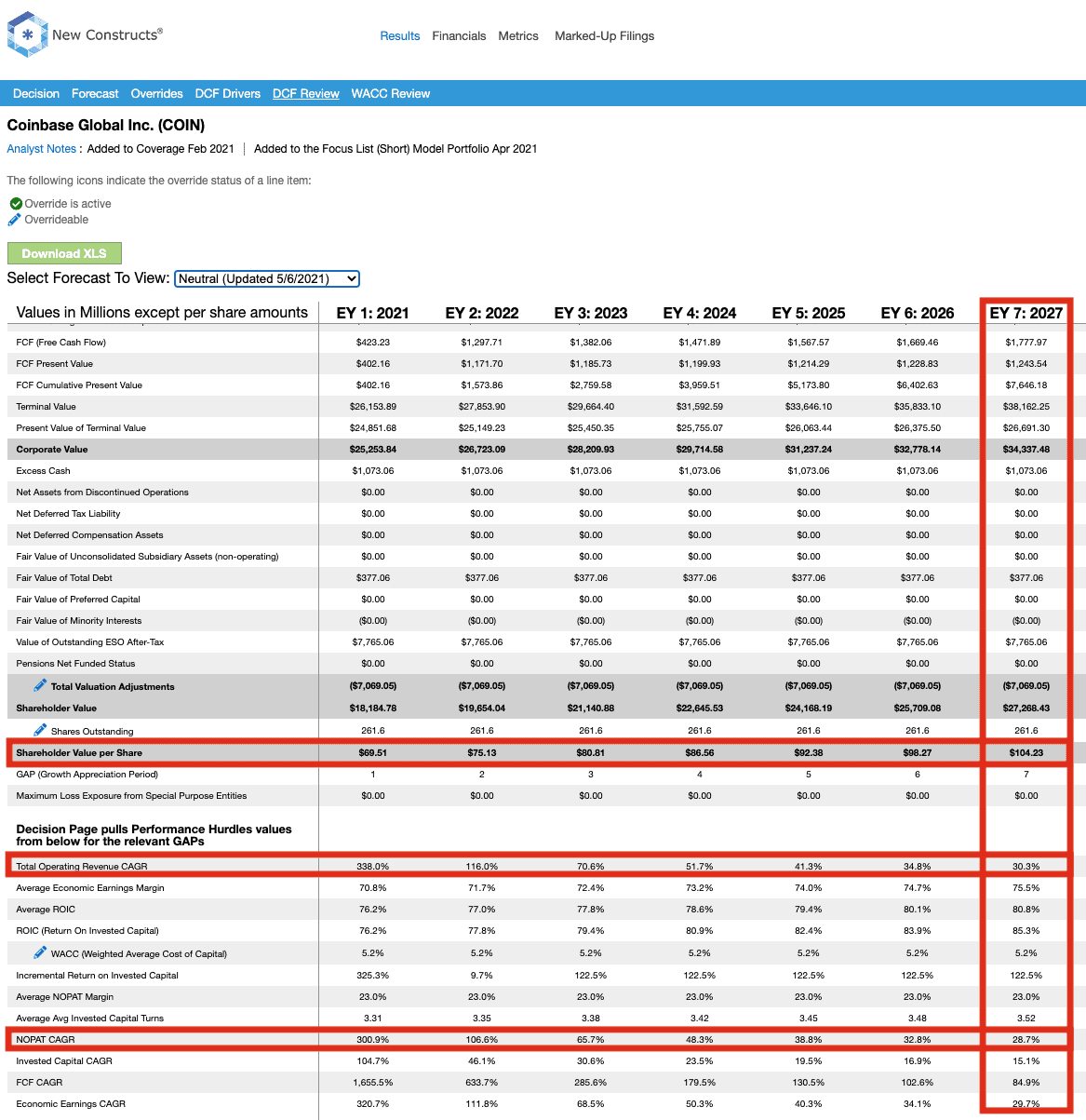Screen dimensions: 1086x1120
Task: Click the Excess Cash row label
Action: [44, 471]
